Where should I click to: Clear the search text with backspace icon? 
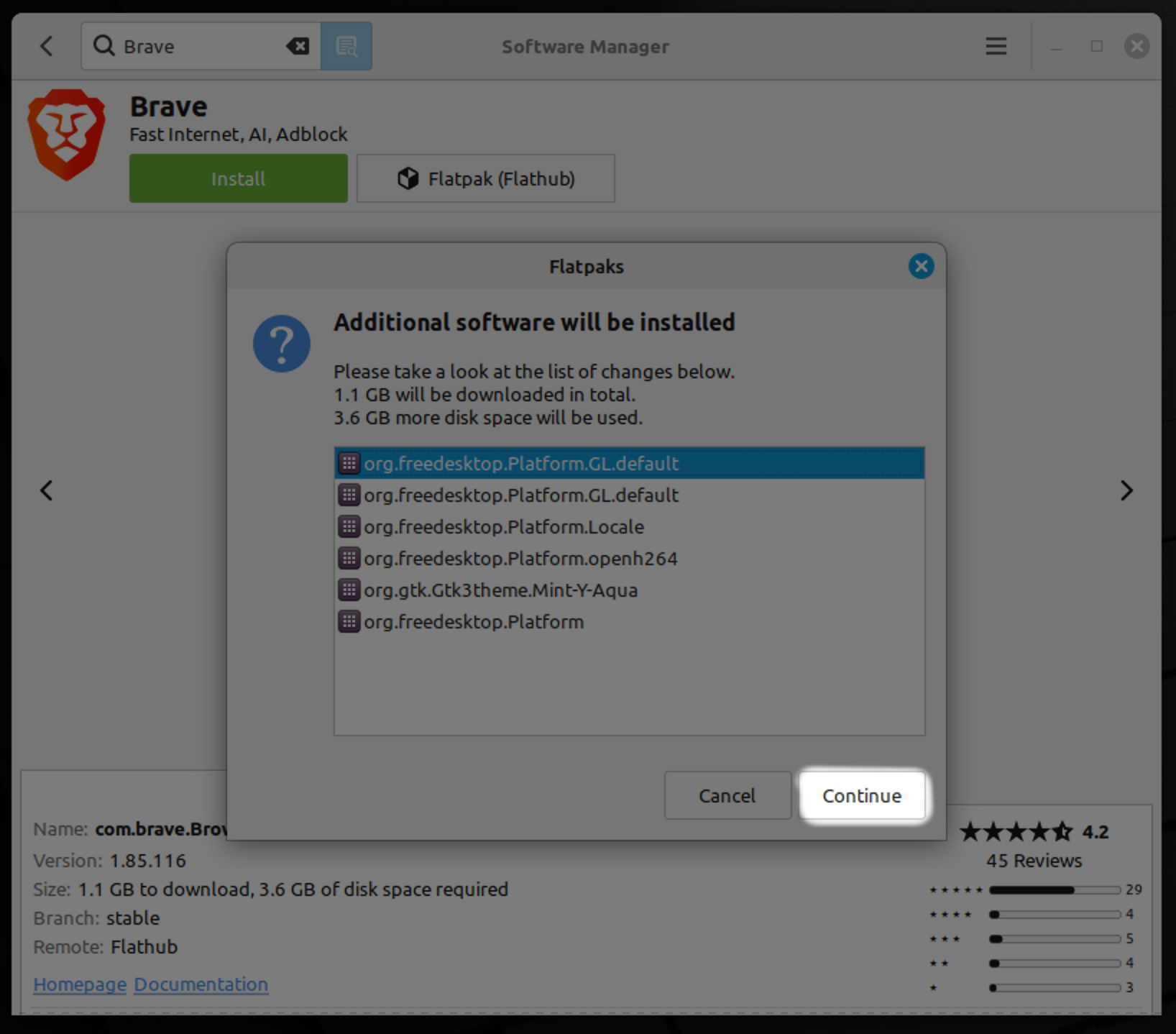[x=298, y=46]
